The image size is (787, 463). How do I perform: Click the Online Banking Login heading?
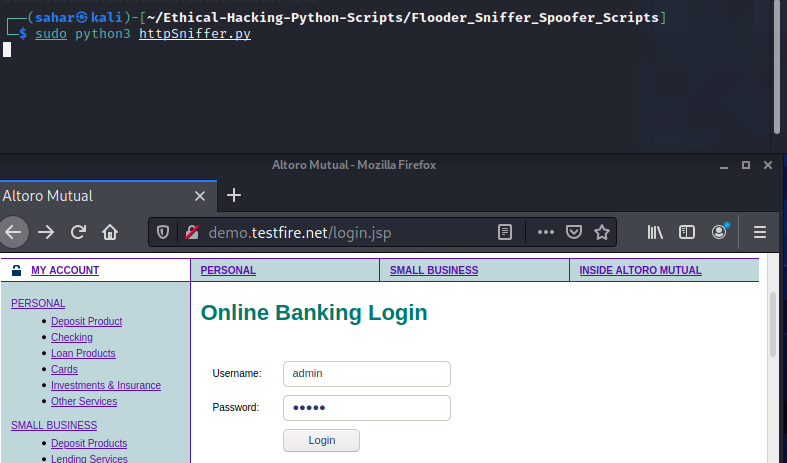314,312
